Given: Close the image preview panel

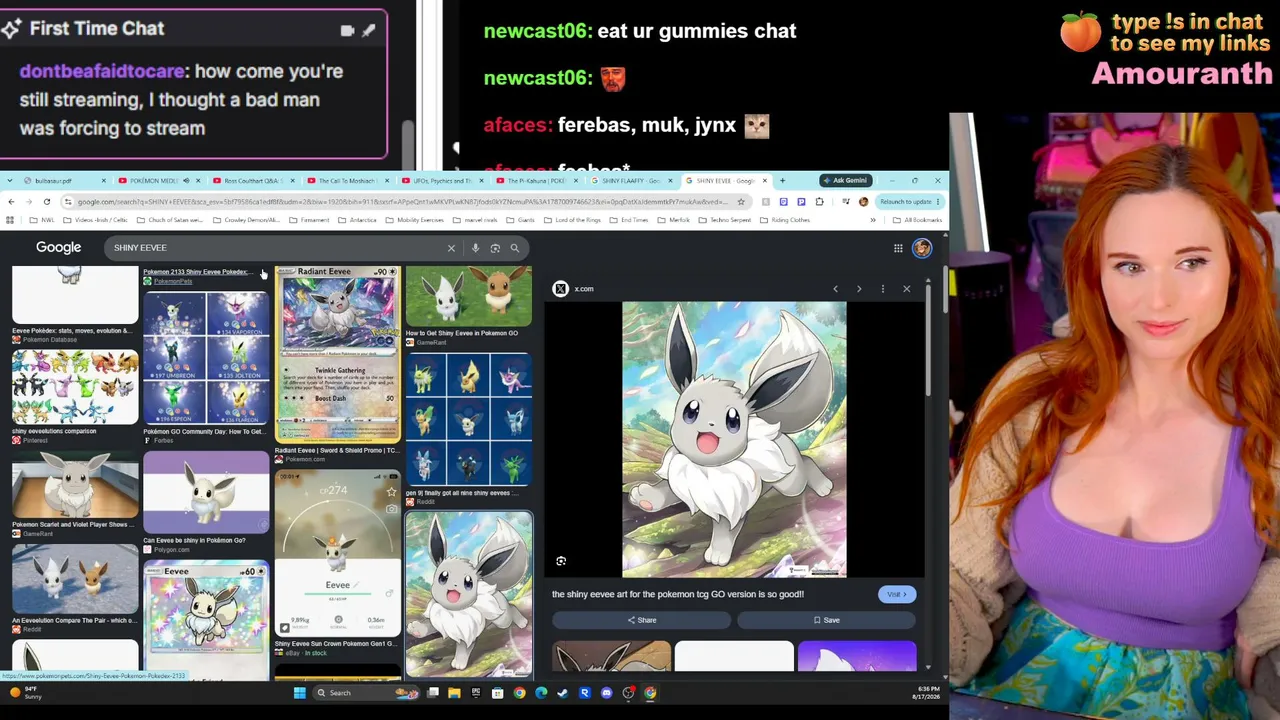Looking at the screenshot, I should click(907, 289).
